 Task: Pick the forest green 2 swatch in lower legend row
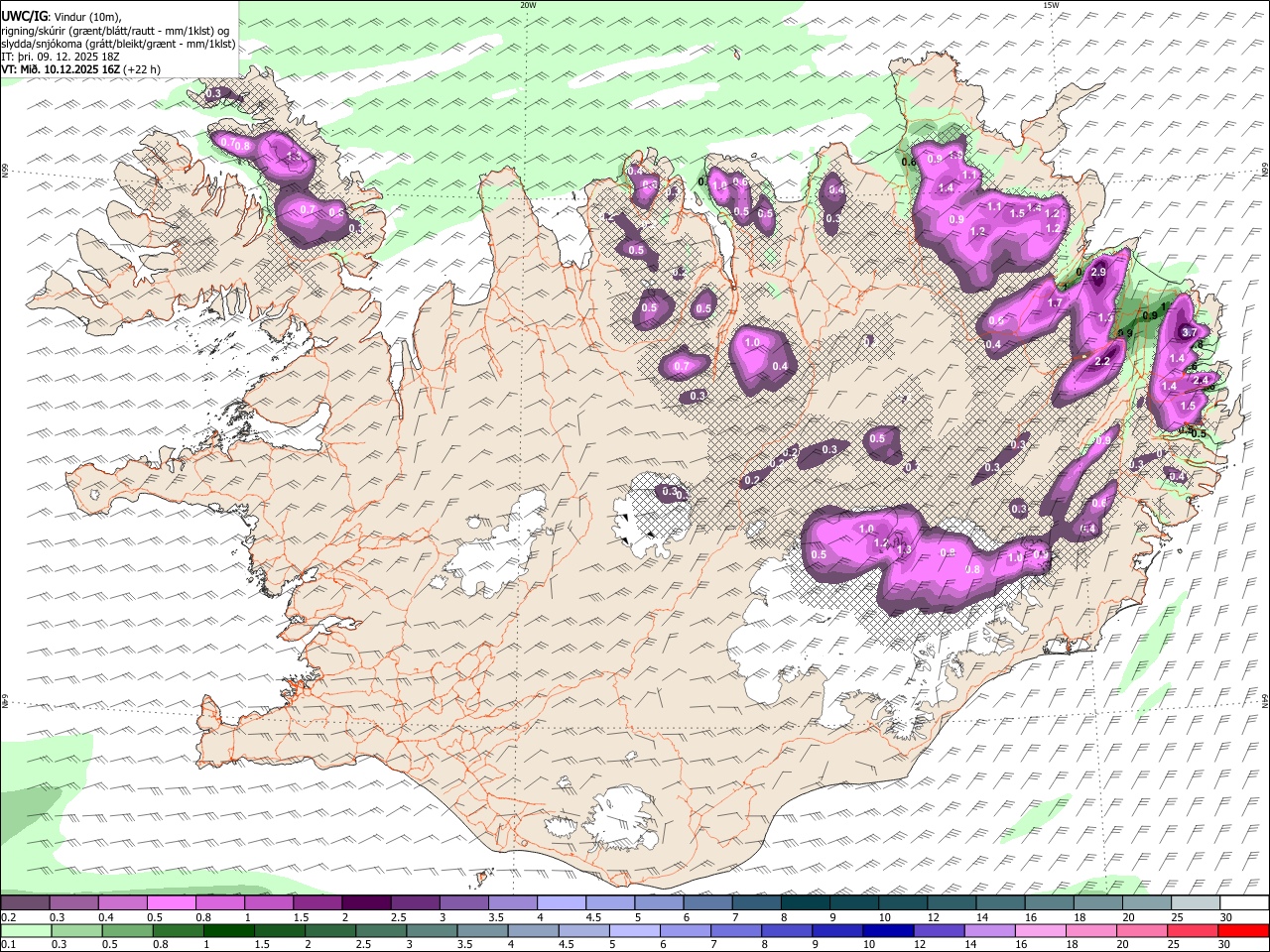click(x=329, y=930)
